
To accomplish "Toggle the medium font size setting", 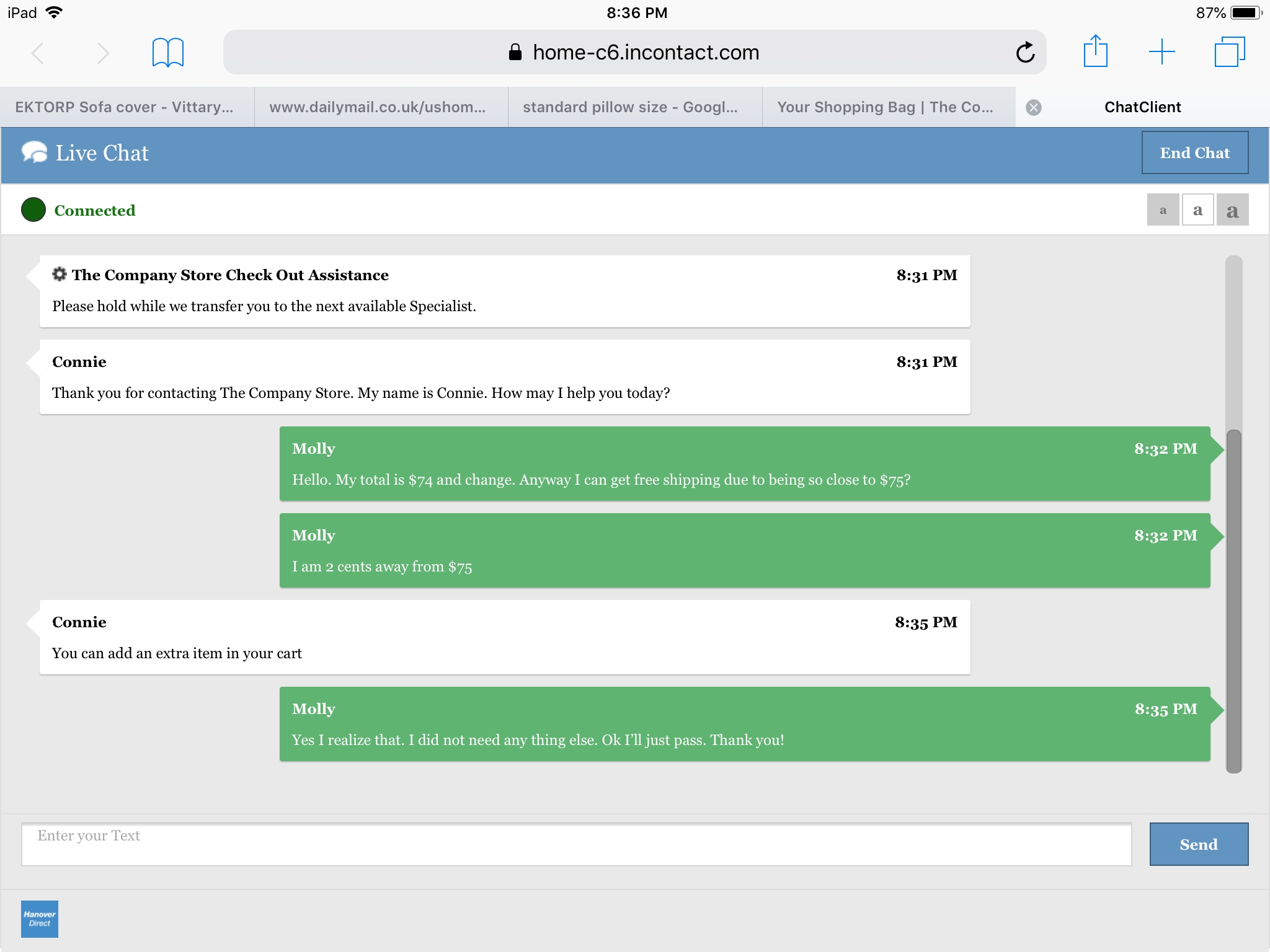I will [x=1198, y=210].
